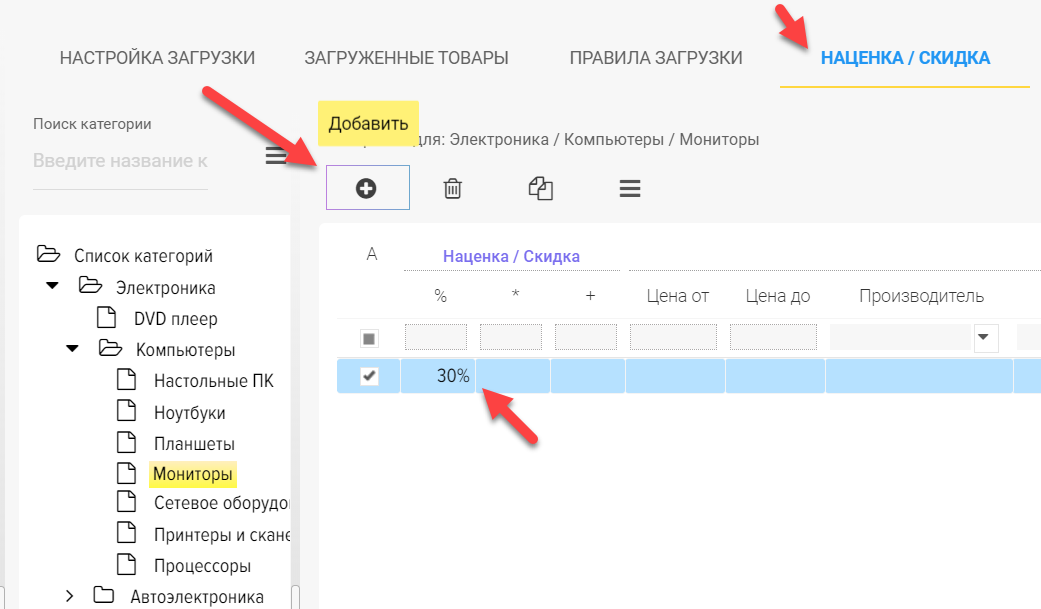This screenshot has height=609, width=1041.
Task: Click the A column header
Action: [372, 254]
